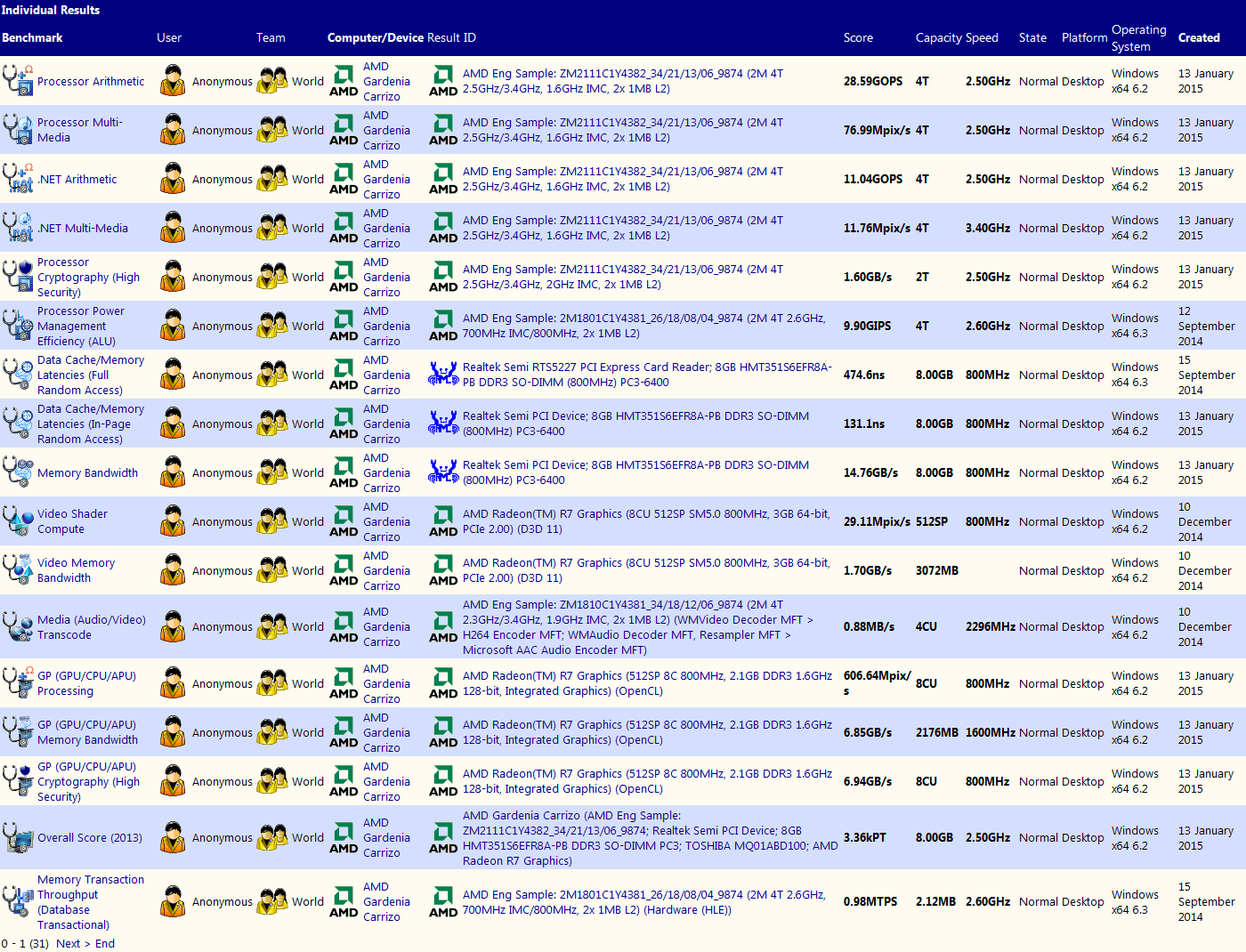Click the Platform column header

(x=1084, y=37)
